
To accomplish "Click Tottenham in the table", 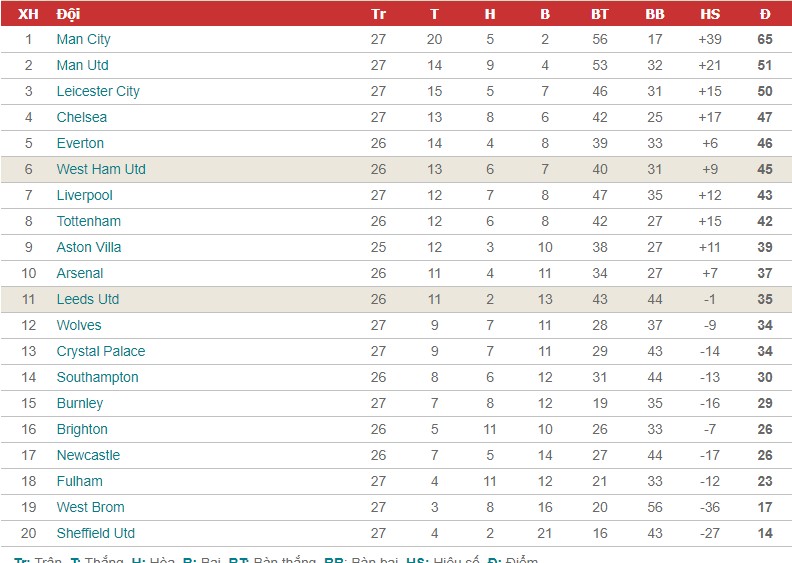I will click(89, 221).
